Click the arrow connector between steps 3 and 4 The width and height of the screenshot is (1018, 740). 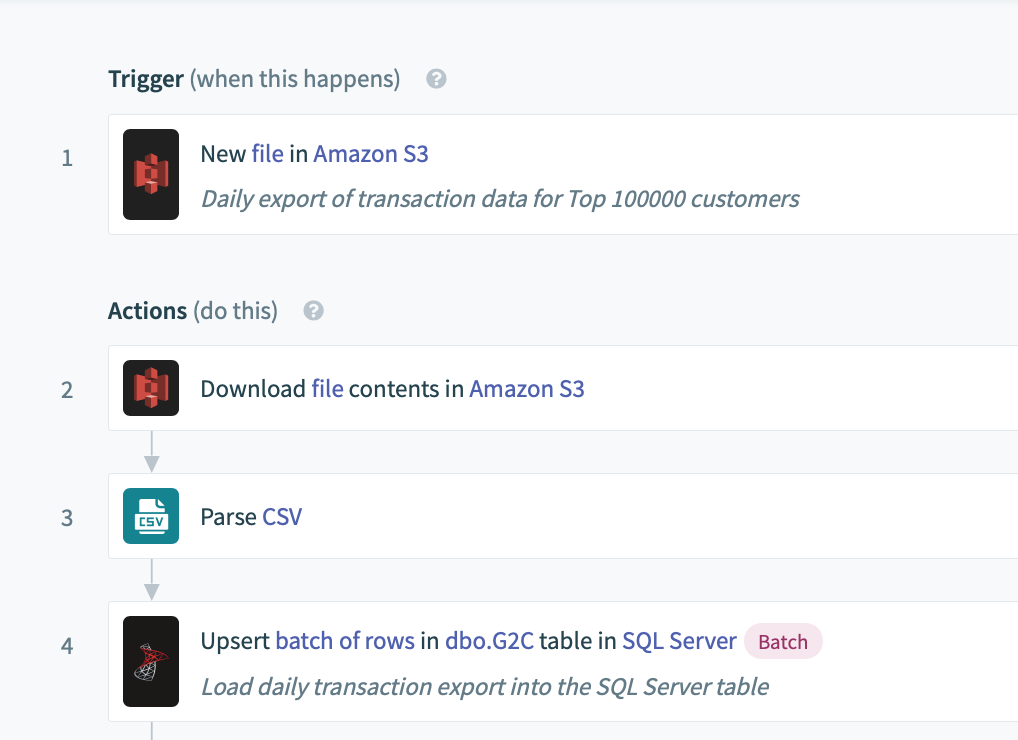(x=151, y=580)
